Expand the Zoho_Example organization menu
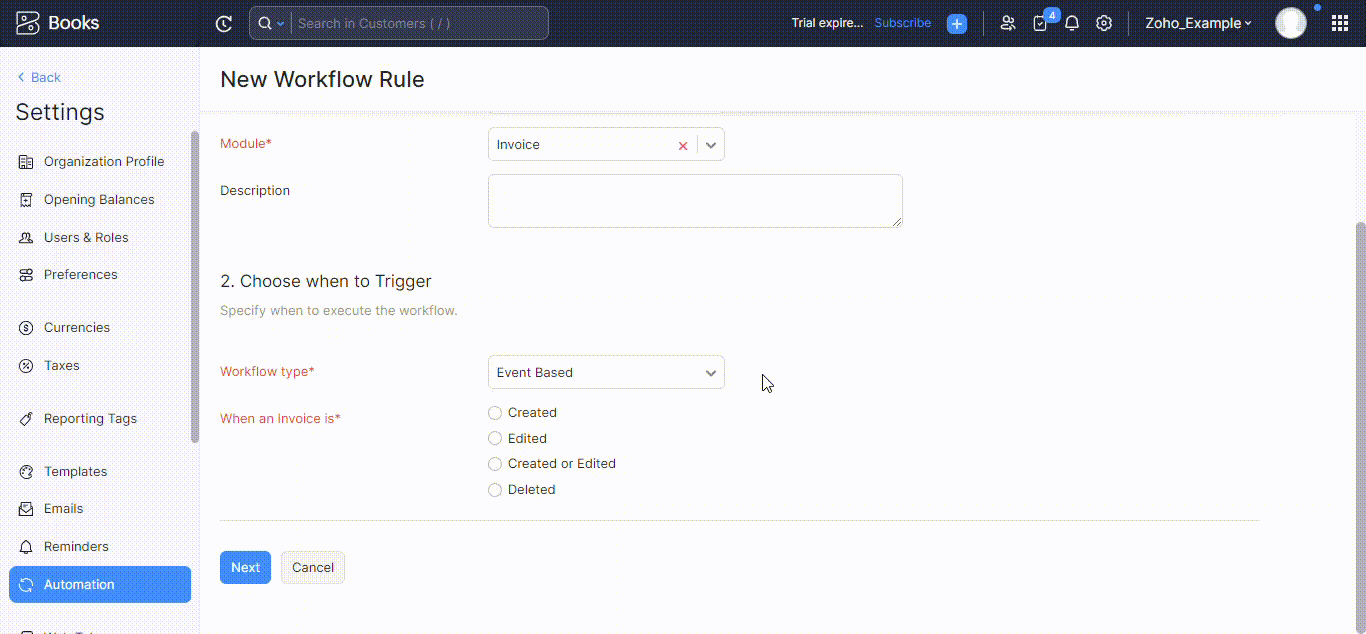1366x634 pixels. point(1197,23)
